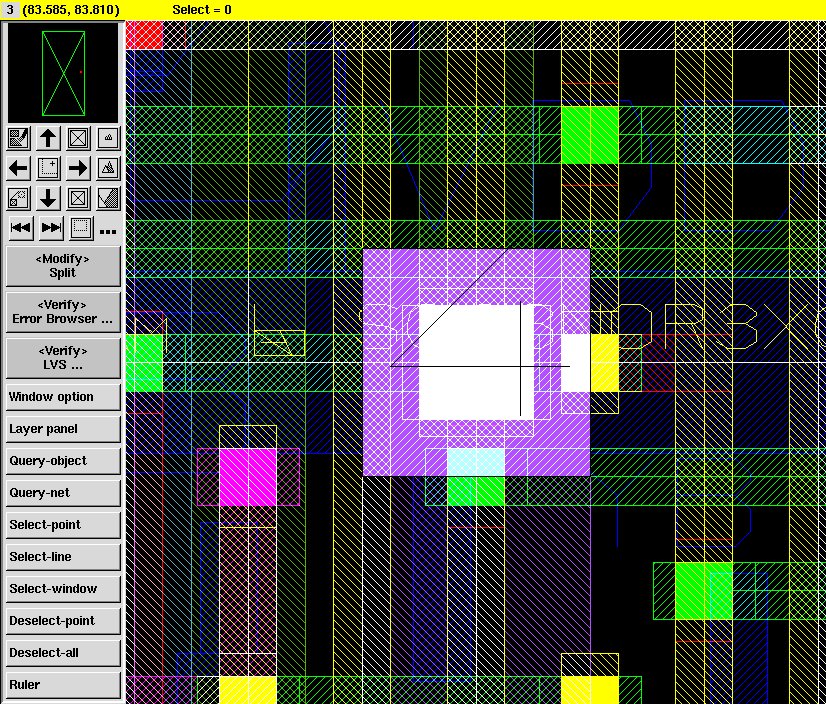Activate Query-object mode
The width and height of the screenshot is (826, 704).
tap(63, 461)
